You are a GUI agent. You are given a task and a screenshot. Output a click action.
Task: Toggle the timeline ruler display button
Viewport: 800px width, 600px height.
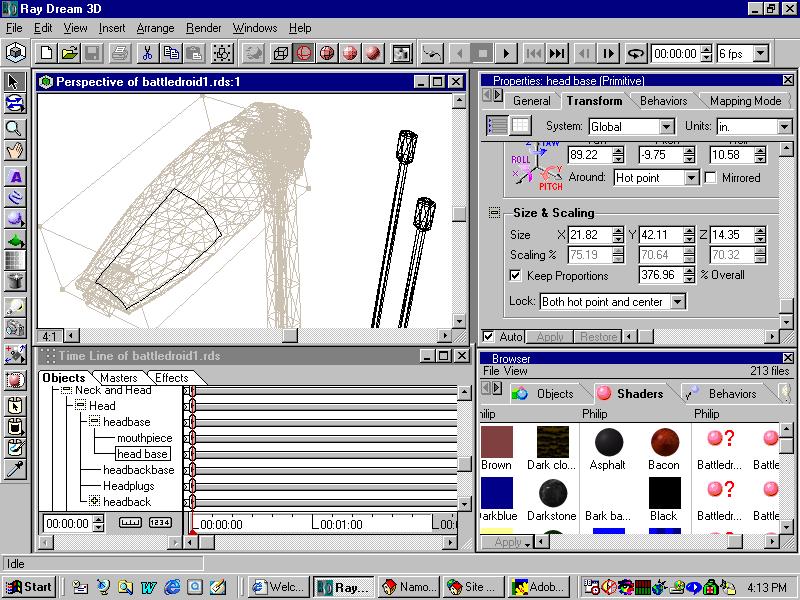130,522
